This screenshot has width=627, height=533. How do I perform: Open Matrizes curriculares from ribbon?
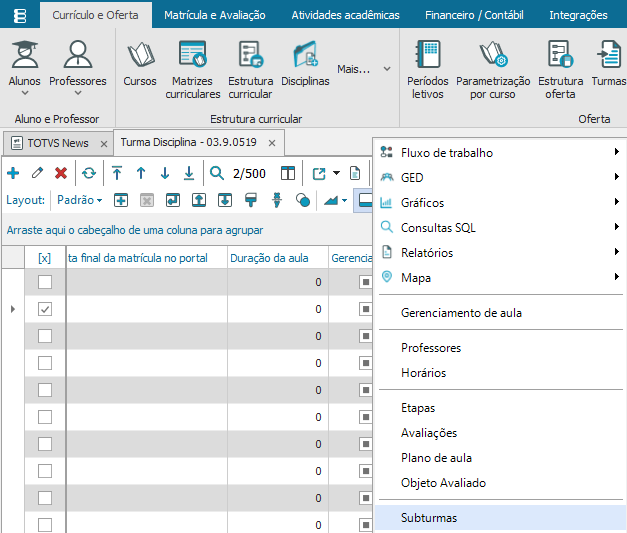click(x=192, y=67)
